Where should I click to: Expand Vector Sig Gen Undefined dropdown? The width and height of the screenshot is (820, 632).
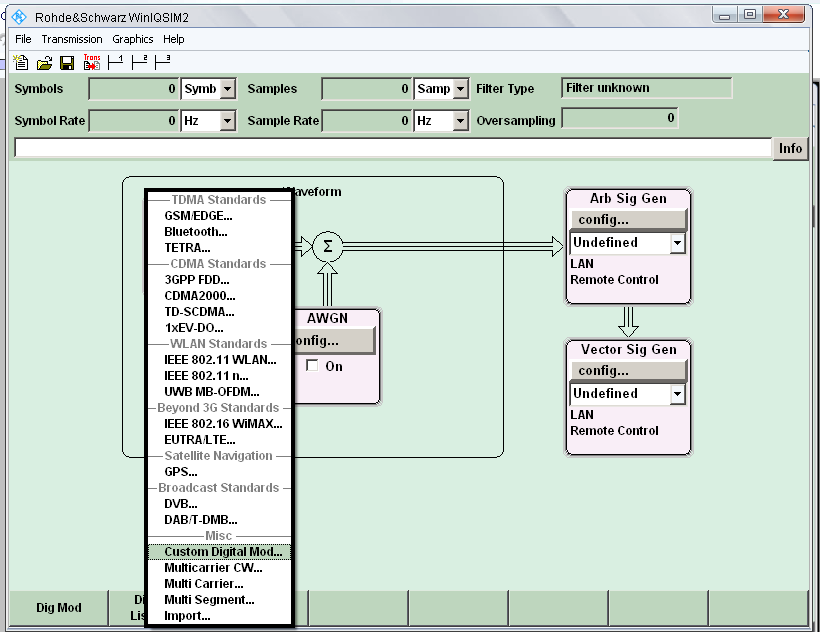(677, 394)
